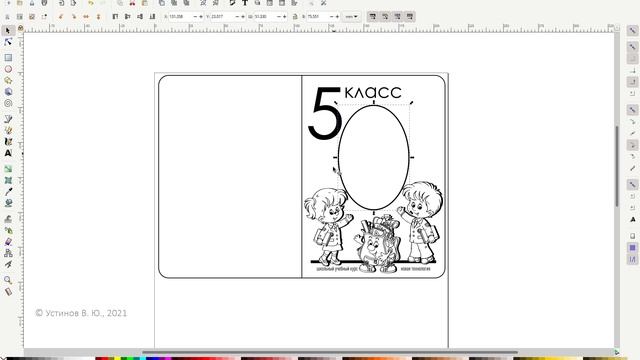Select the Spray tool
Image resolution: width=640 pixels, height=360 pixels.
pyautogui.click(x=8, y=230)
